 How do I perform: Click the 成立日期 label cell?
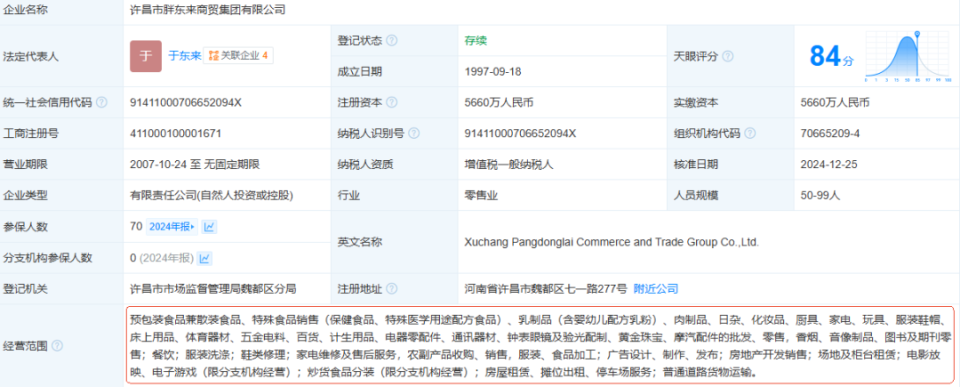tap(394, 72)
